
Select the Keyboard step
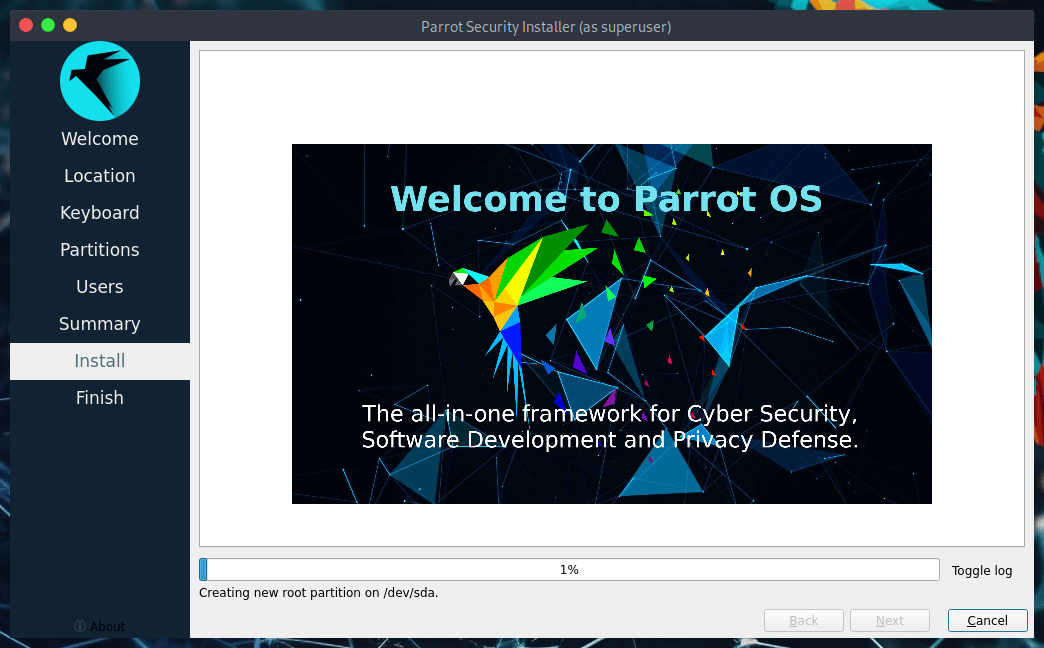[x=99, y=212]
